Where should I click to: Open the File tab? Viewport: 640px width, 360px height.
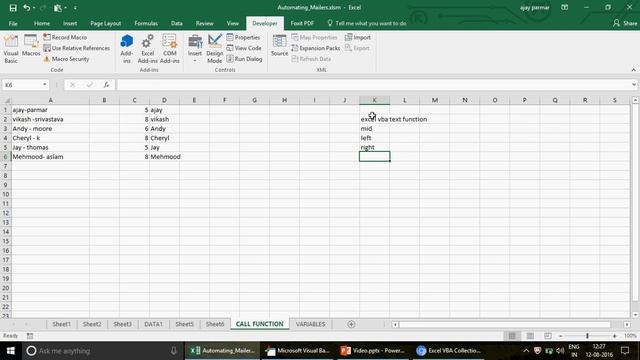13,23
